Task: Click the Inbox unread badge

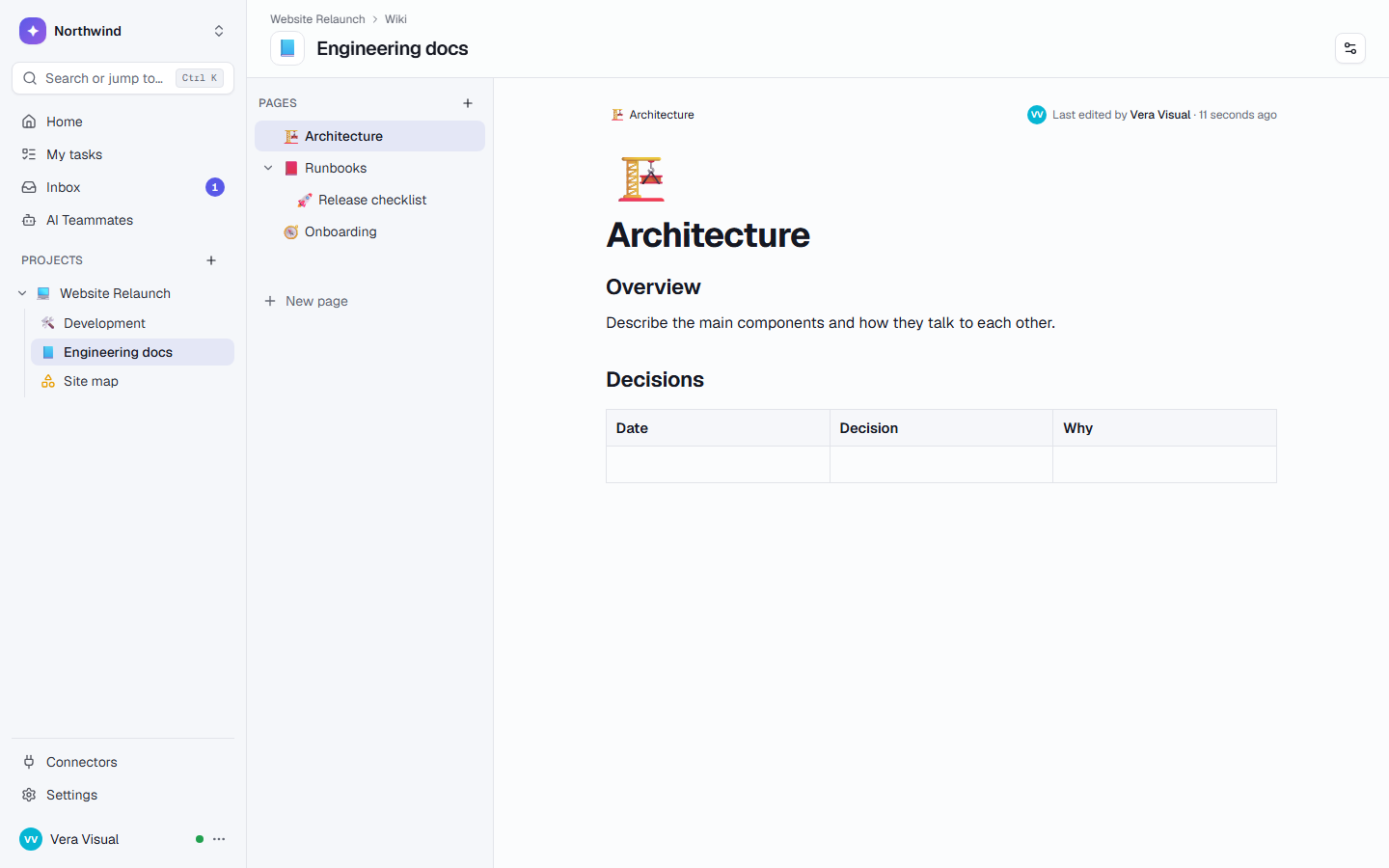Action: pyautogui.click(x=215, y=187)
